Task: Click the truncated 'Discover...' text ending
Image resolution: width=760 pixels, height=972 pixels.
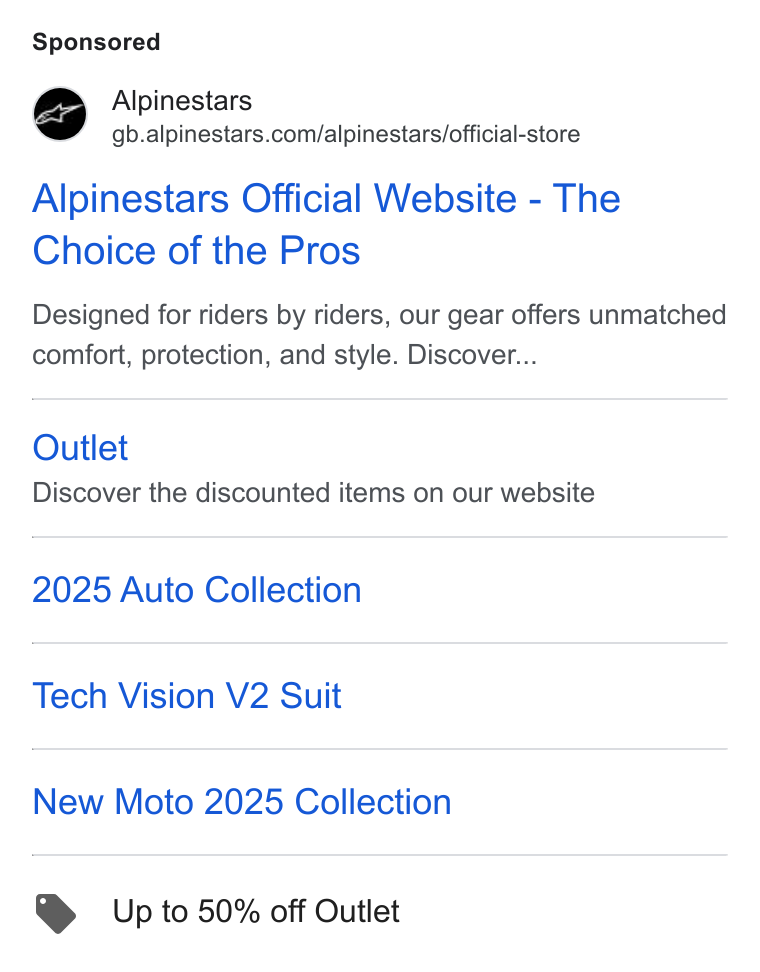Action: point(472,355)
